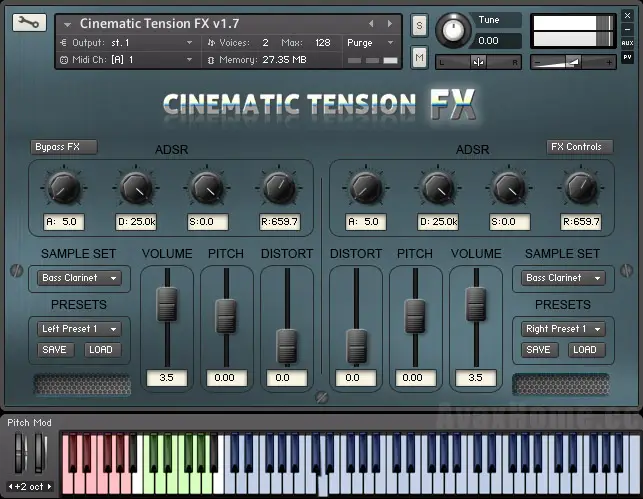This screenshot has height=499, width=643.
Task: Open the right Bass Clarinet sample set dropdown
Action: [563, 278]
